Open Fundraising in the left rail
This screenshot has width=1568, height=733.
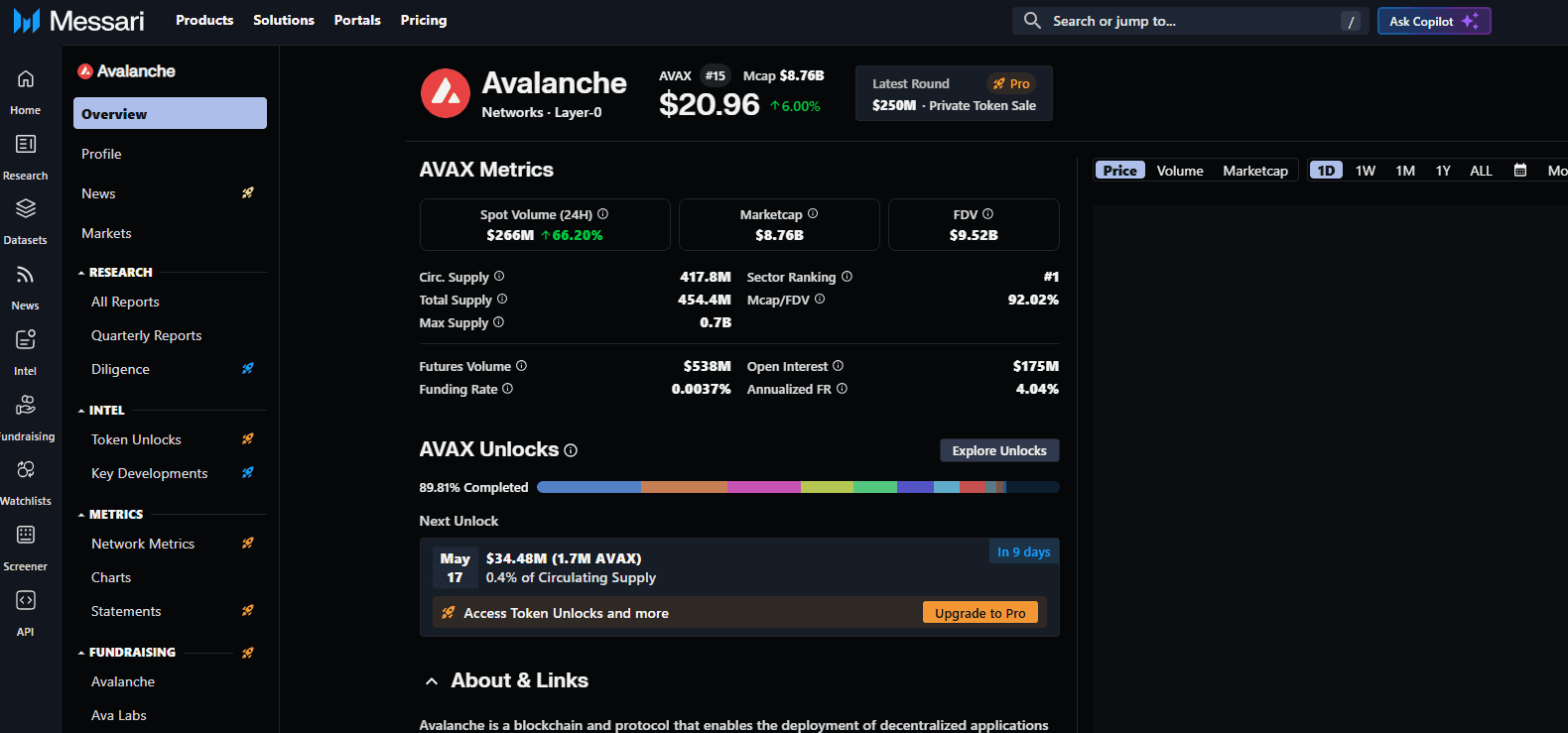coord(26,418)
